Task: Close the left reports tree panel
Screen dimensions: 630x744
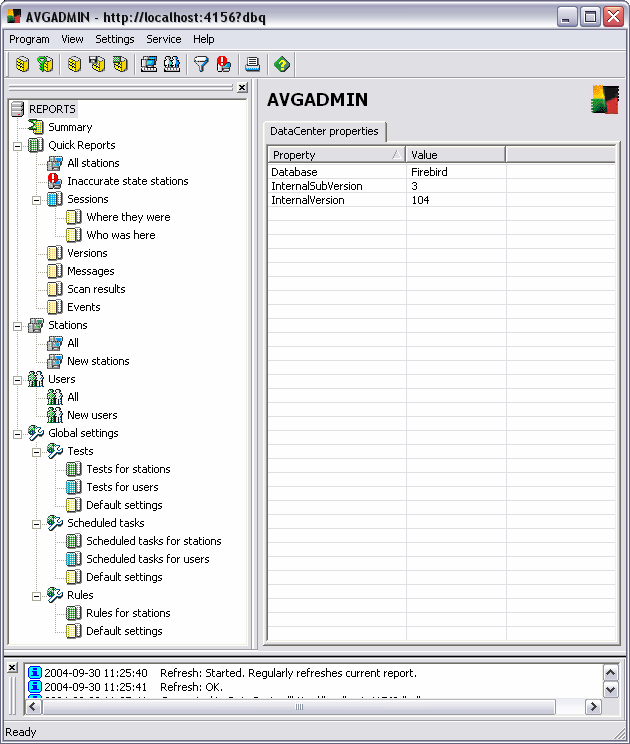Action: 242,88
